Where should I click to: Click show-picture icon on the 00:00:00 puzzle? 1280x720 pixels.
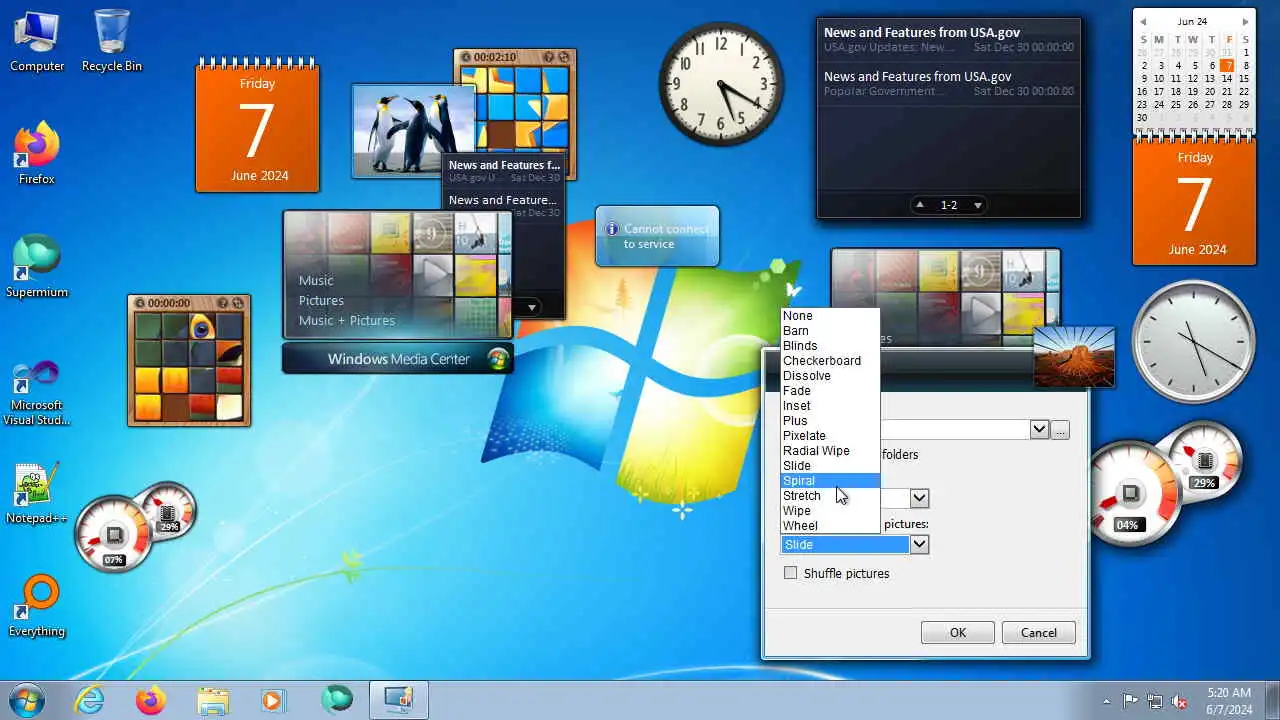click(222, 303)
